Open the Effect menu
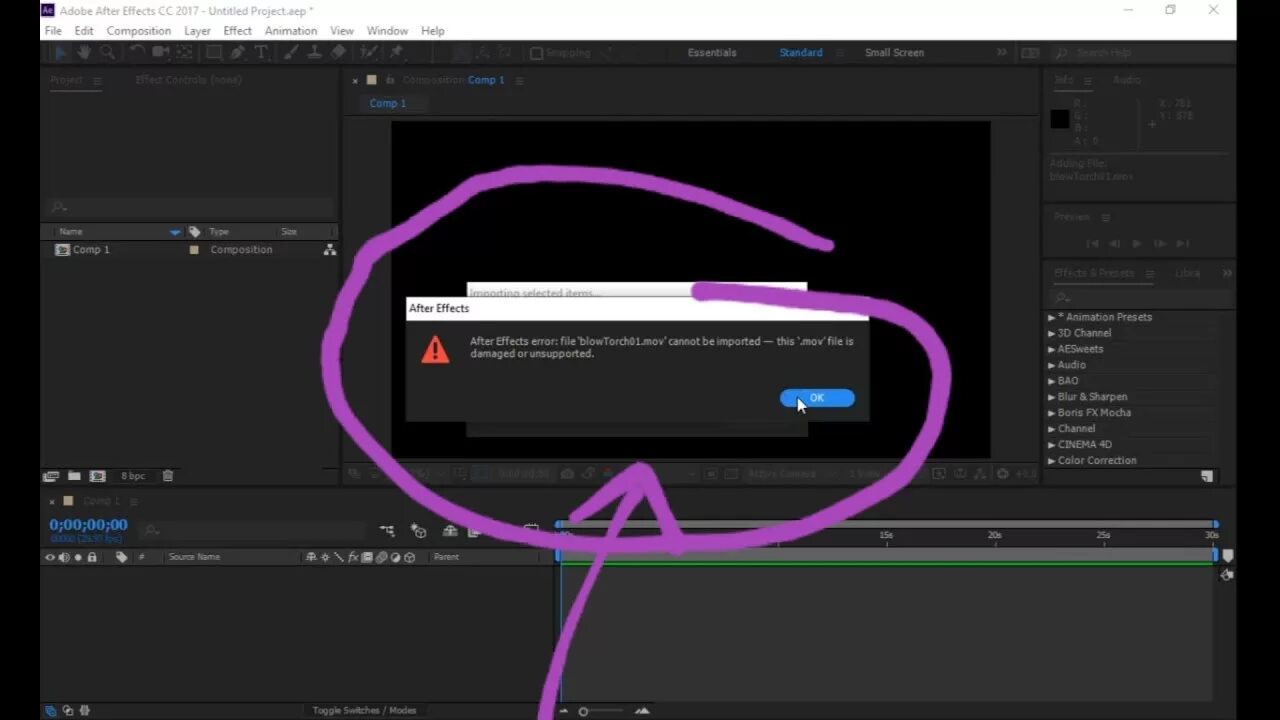 tap(238, 31)
